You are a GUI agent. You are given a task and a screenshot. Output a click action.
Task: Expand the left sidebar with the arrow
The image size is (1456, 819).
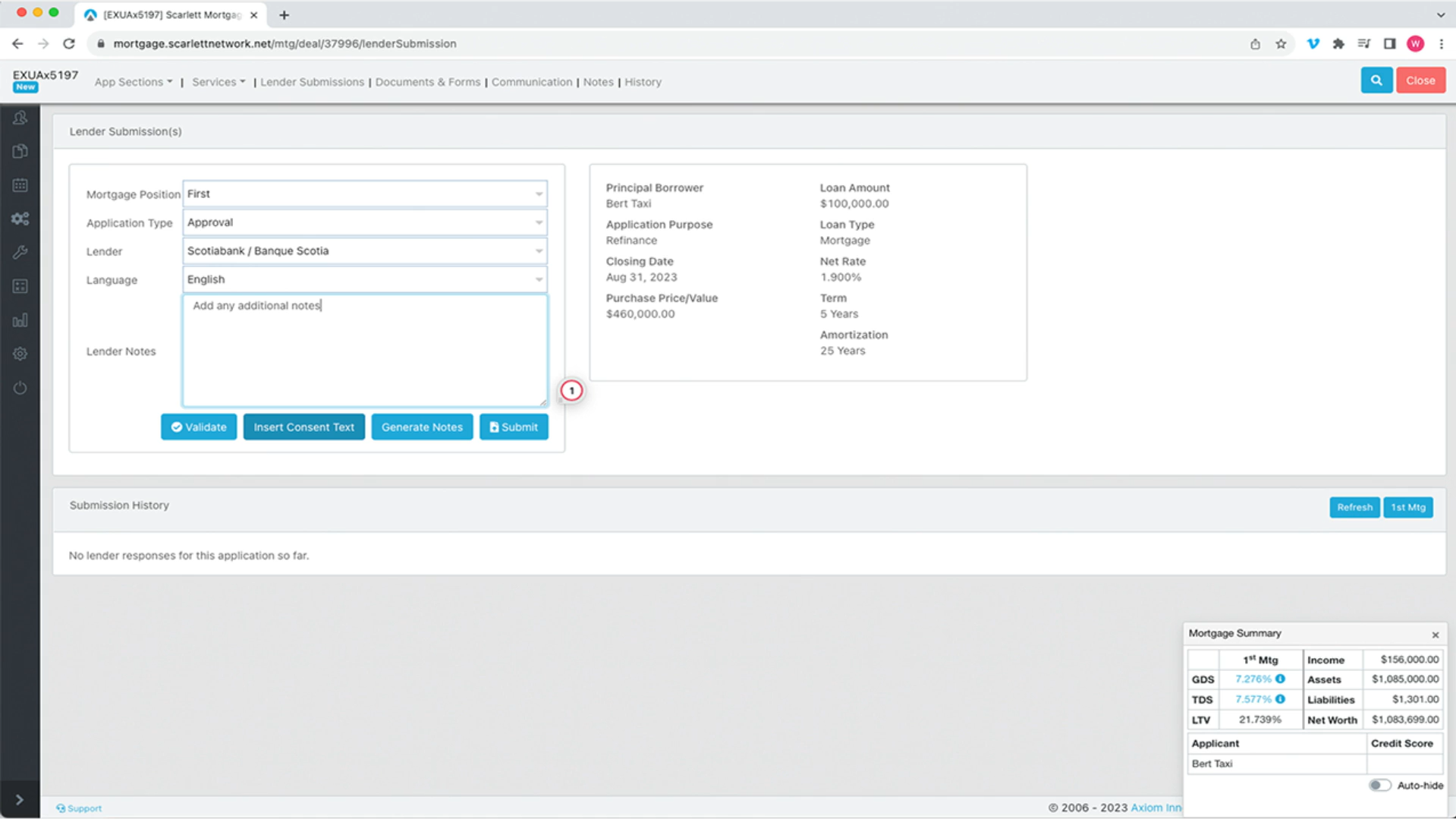coord(20,799)
